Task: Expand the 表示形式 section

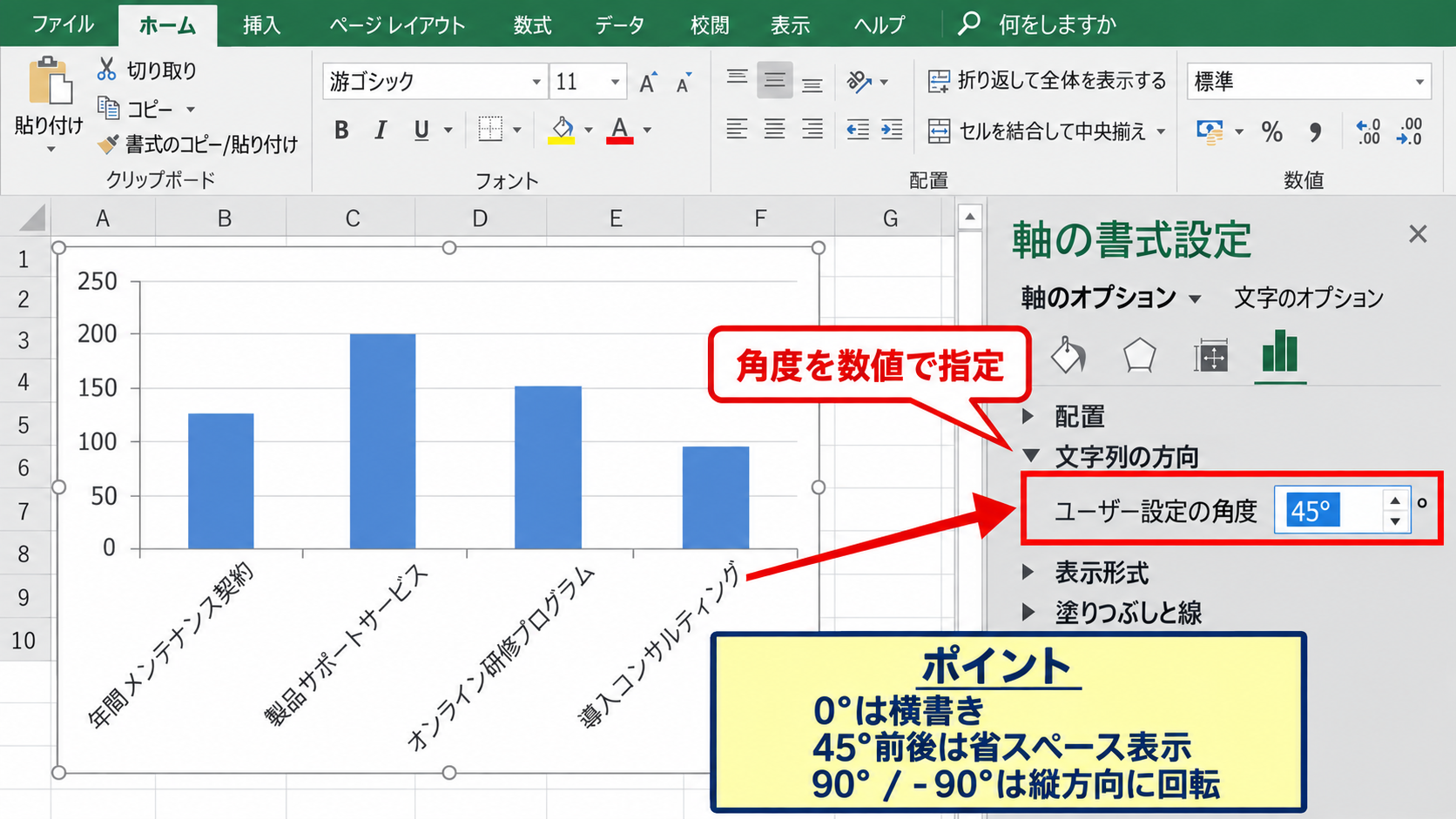Action: [1028, 572]
